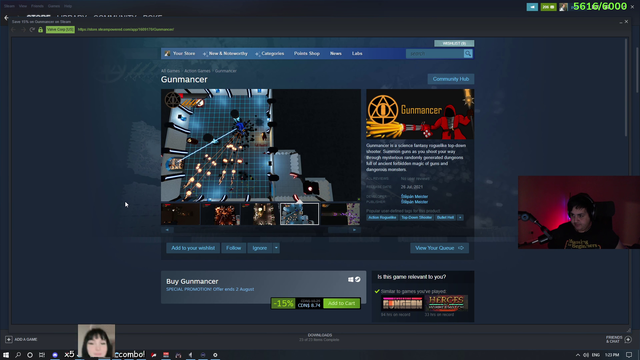This screenshot has width=640, height=360.
Task: Open the Community Hub link
Action: coord(451,79)
